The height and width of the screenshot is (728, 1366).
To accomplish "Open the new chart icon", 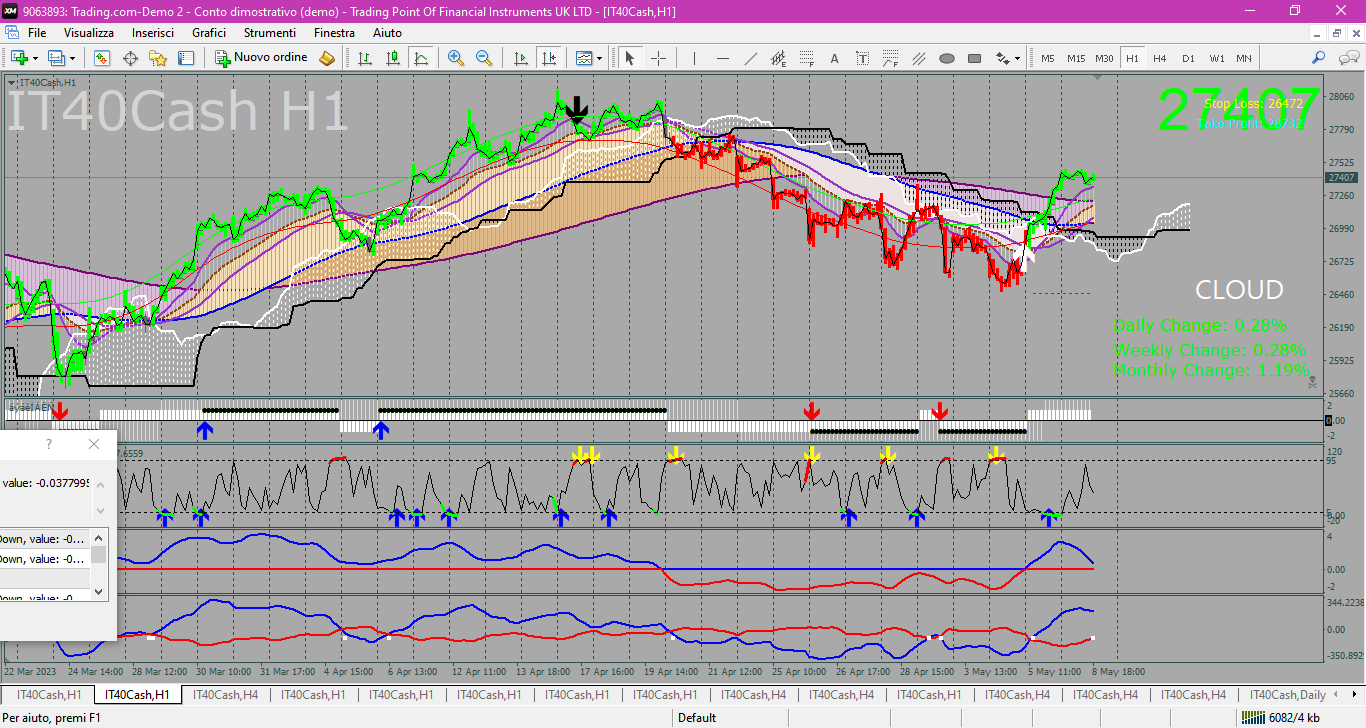I will pyautogui.click(x=19, y=58).
